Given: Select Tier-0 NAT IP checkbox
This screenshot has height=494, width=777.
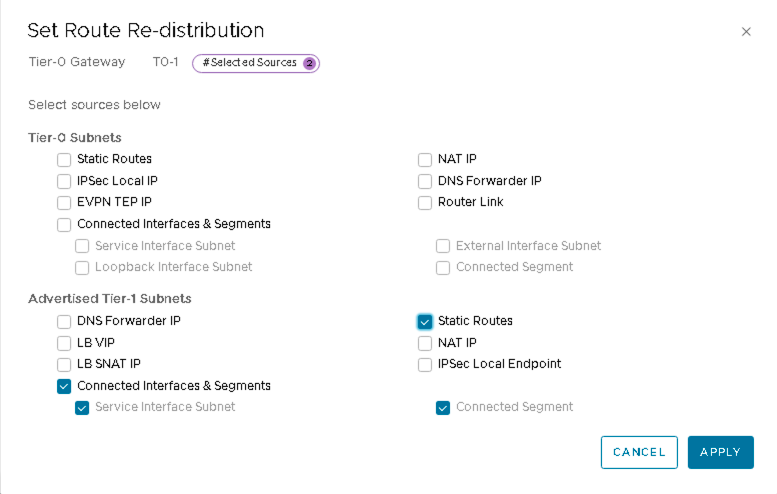Looking at the screenshot, I should (425, 159).
